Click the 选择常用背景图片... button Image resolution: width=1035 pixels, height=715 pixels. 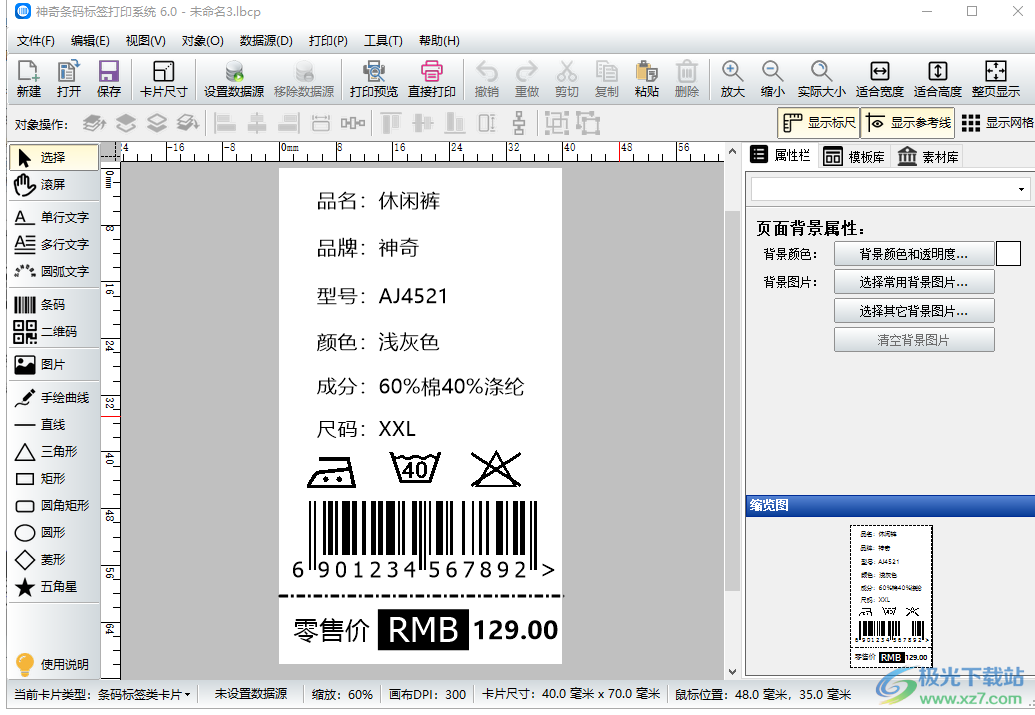(x=914, y=282)
